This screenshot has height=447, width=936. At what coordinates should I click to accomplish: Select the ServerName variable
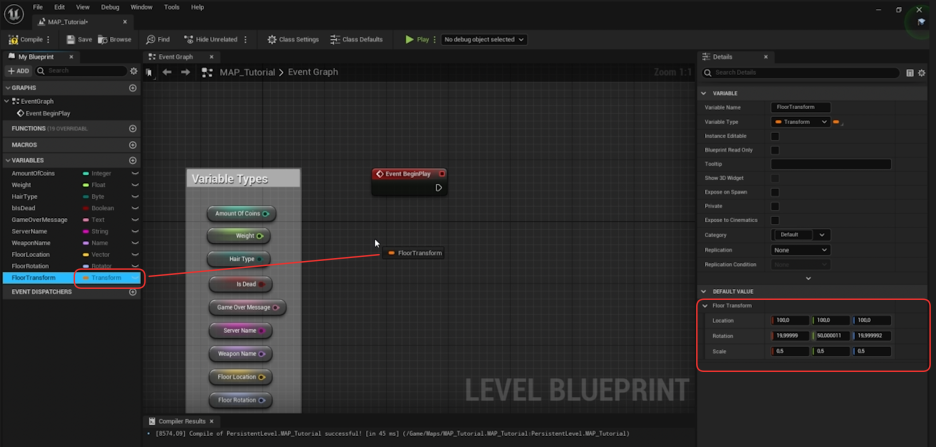(x=29, y=231)
